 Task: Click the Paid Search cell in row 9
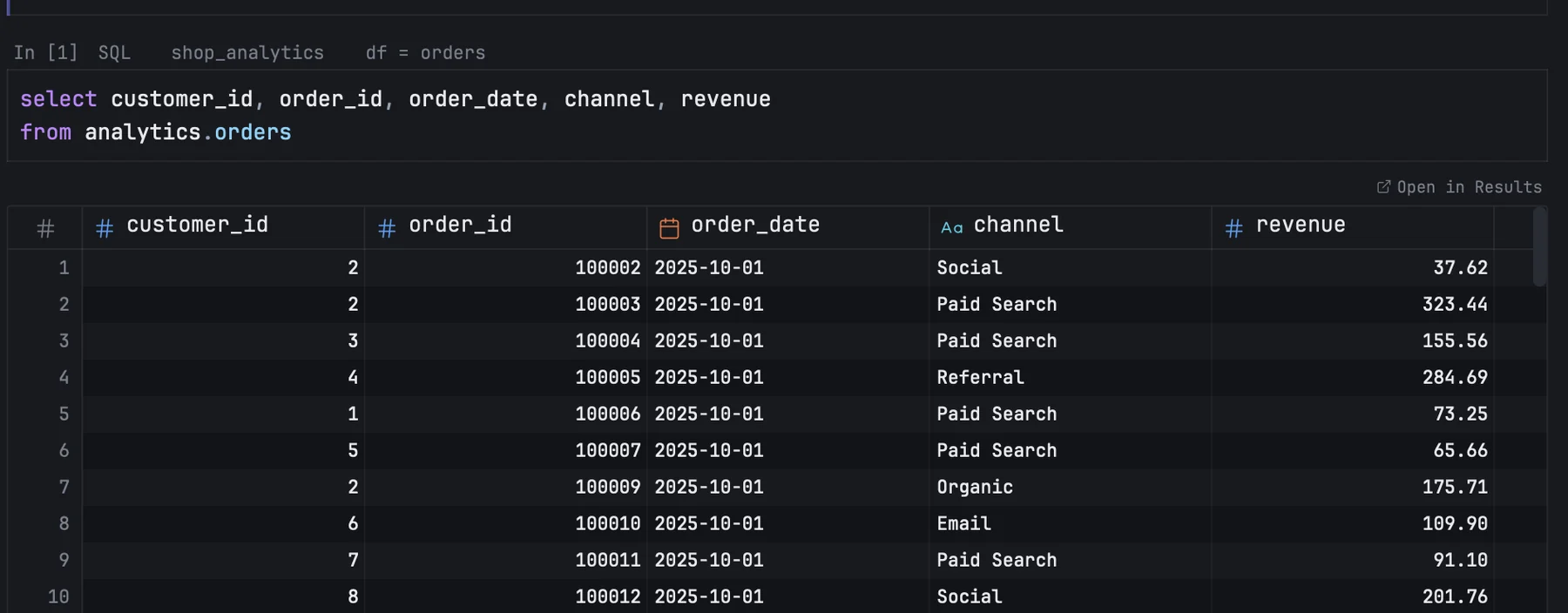tap(1070, 560)
